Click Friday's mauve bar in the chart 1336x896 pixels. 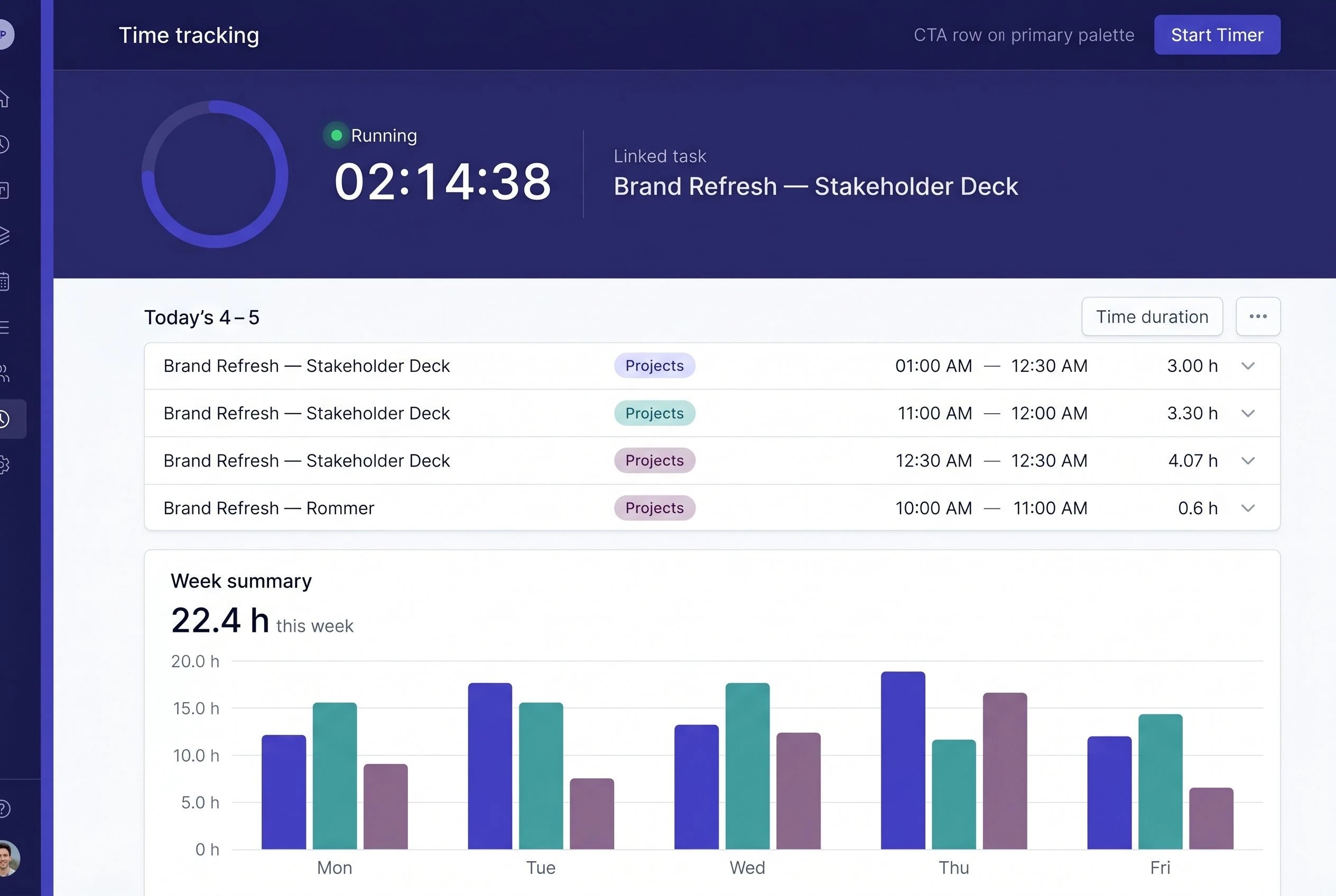click(1211, 818)
